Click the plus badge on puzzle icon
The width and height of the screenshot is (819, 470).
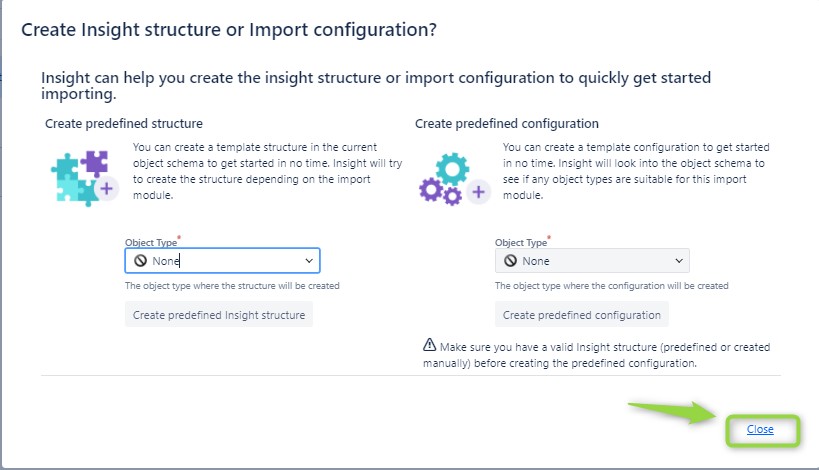pyautogui.click(x=107, y=189)
